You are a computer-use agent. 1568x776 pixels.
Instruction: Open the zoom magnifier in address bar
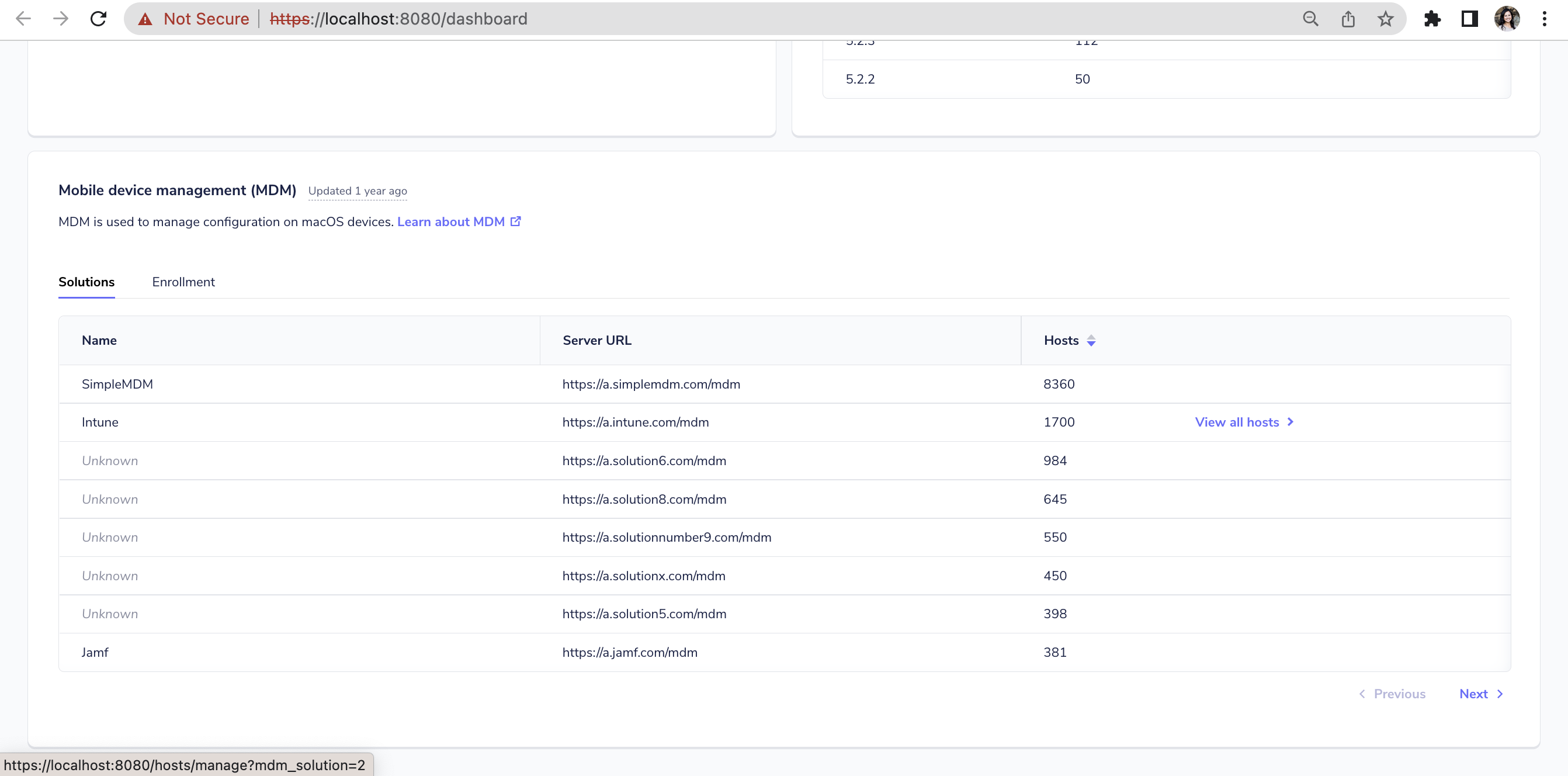coord(1310,19)
